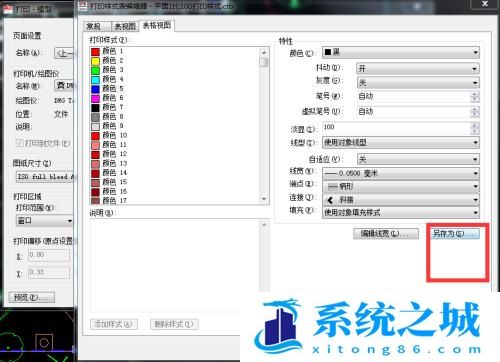Expand the 线型 linetype dropdown
Screen dimensions: 500x362
tap(401, 143)
